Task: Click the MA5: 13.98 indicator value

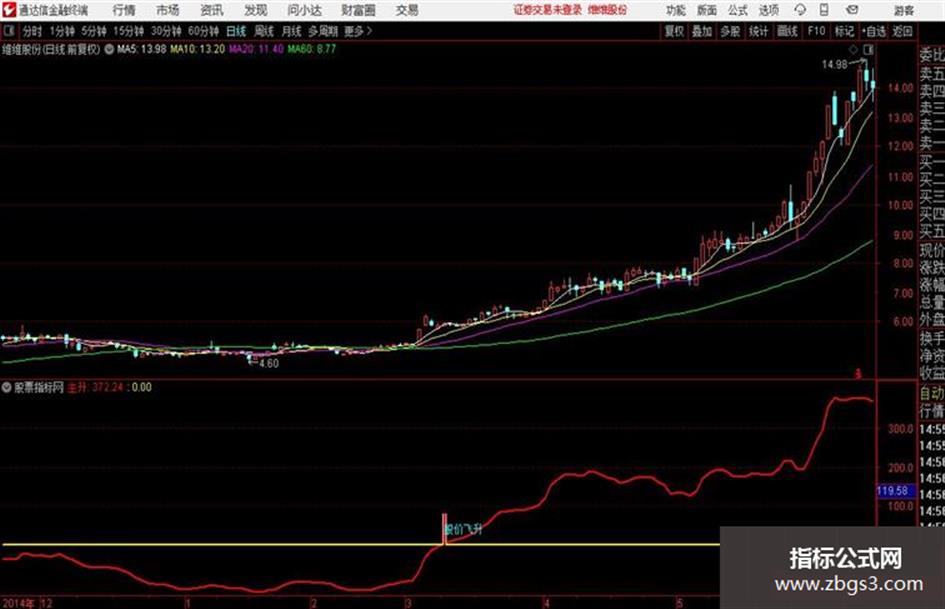Action: pyautogui.click(x=142, y=49)
